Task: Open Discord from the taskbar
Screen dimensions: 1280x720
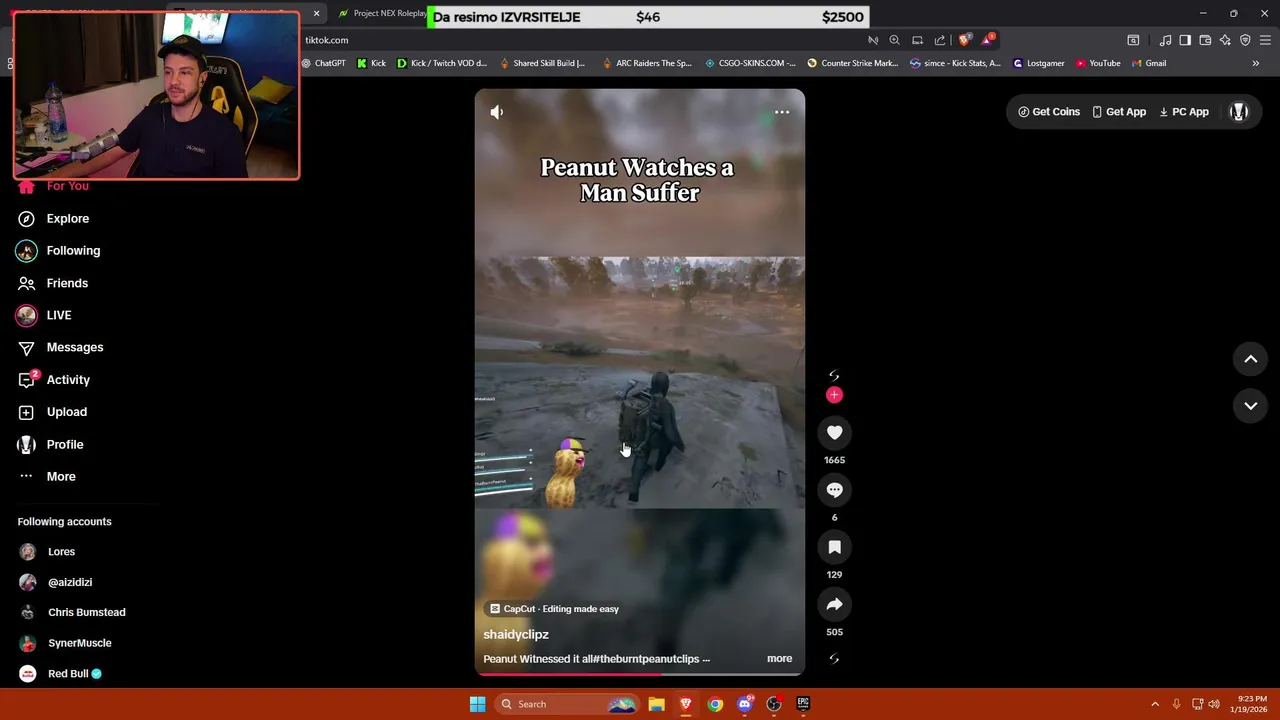Action: (744, 704)
